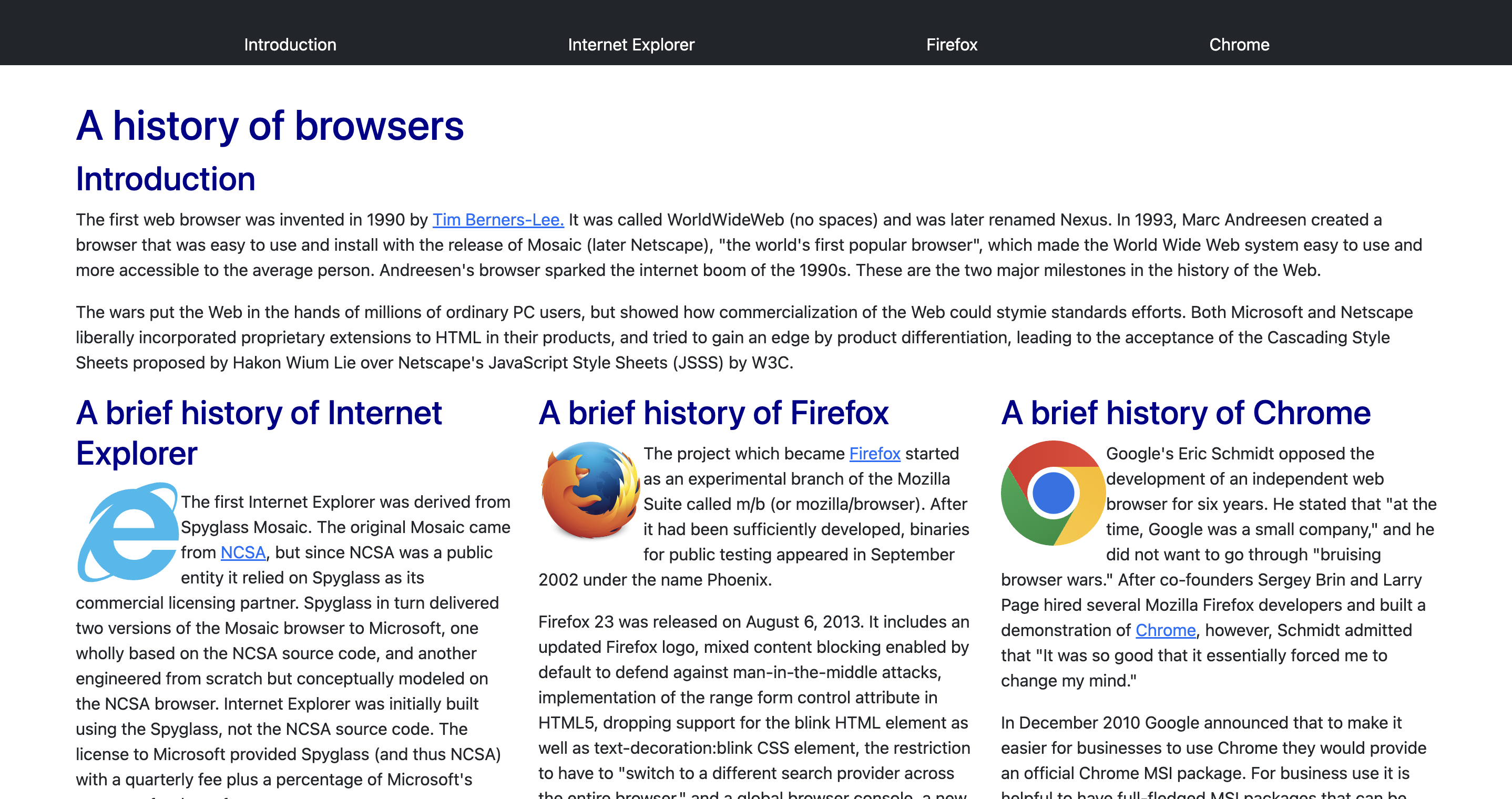
Task: Open the Firefox link in the paragraph
Action: (x=875, y=453)
